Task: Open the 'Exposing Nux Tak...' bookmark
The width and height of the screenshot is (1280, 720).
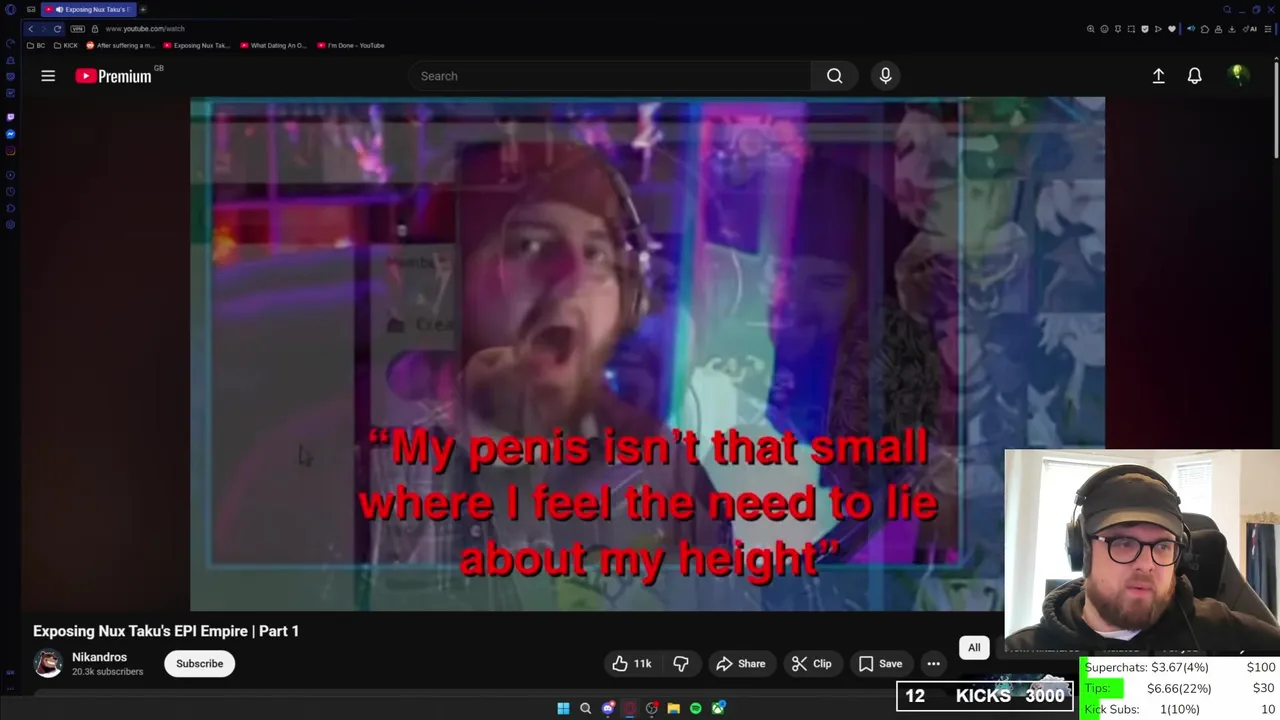Action: [x=197, y=45]
